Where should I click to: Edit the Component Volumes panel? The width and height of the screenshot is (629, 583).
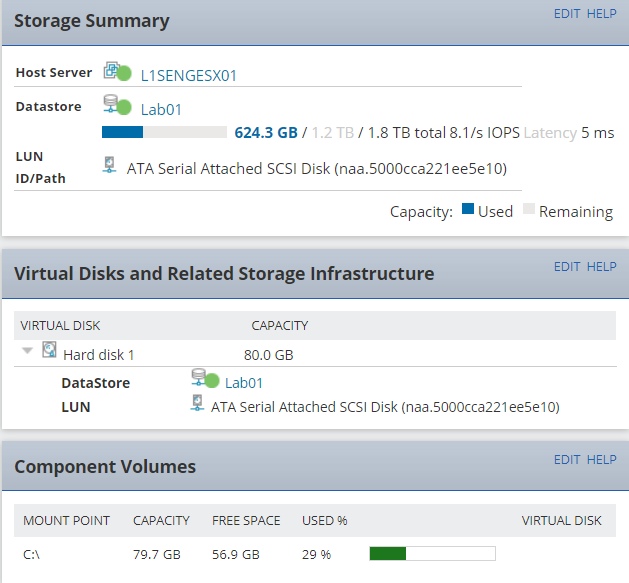(x=566, y=460)
